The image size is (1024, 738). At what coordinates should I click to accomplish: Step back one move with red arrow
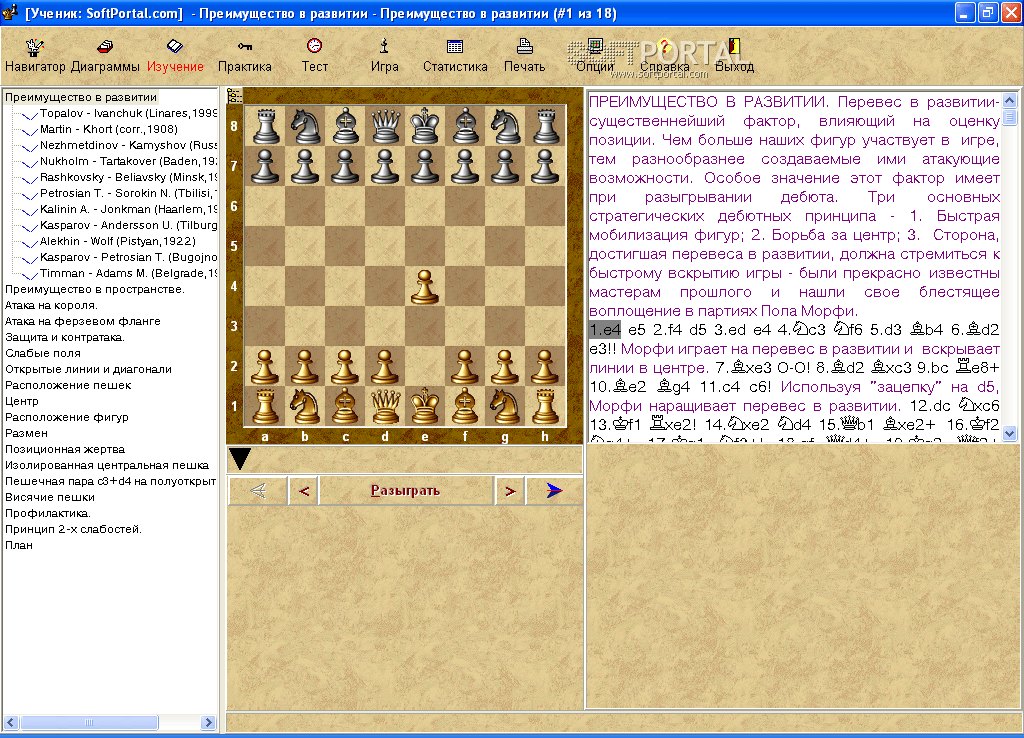pos(304,490)
